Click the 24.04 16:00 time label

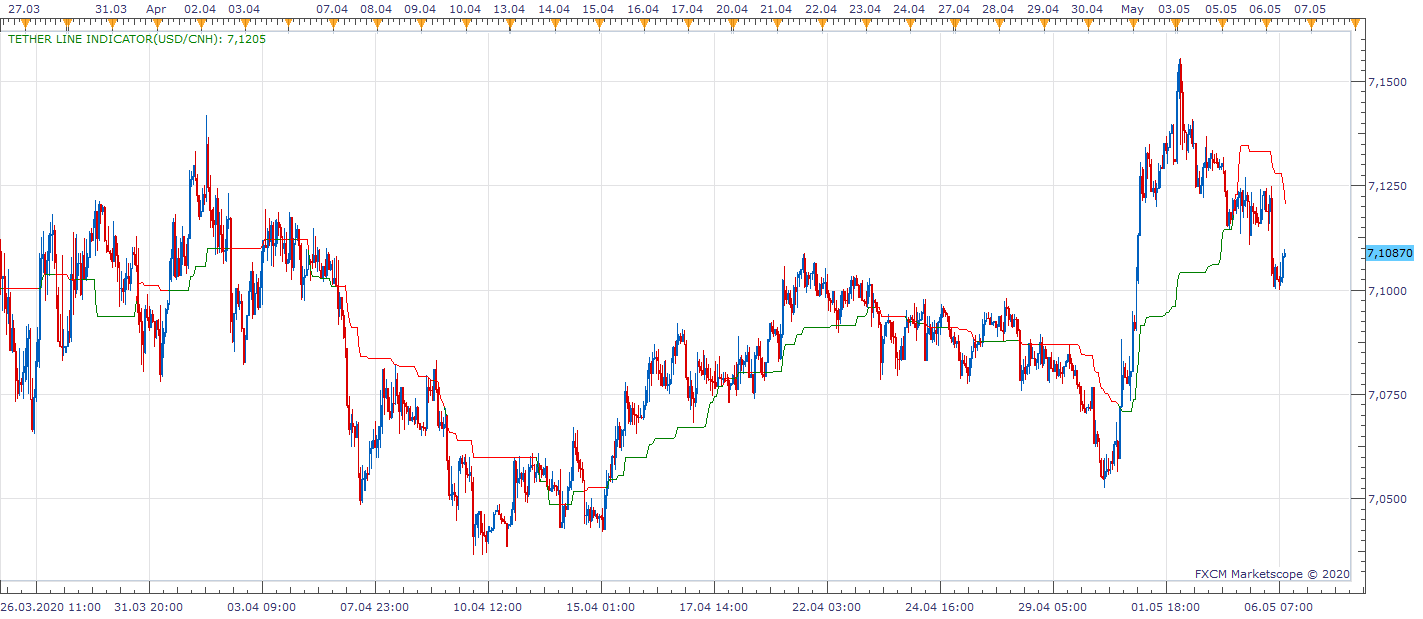tap(940, 606)
